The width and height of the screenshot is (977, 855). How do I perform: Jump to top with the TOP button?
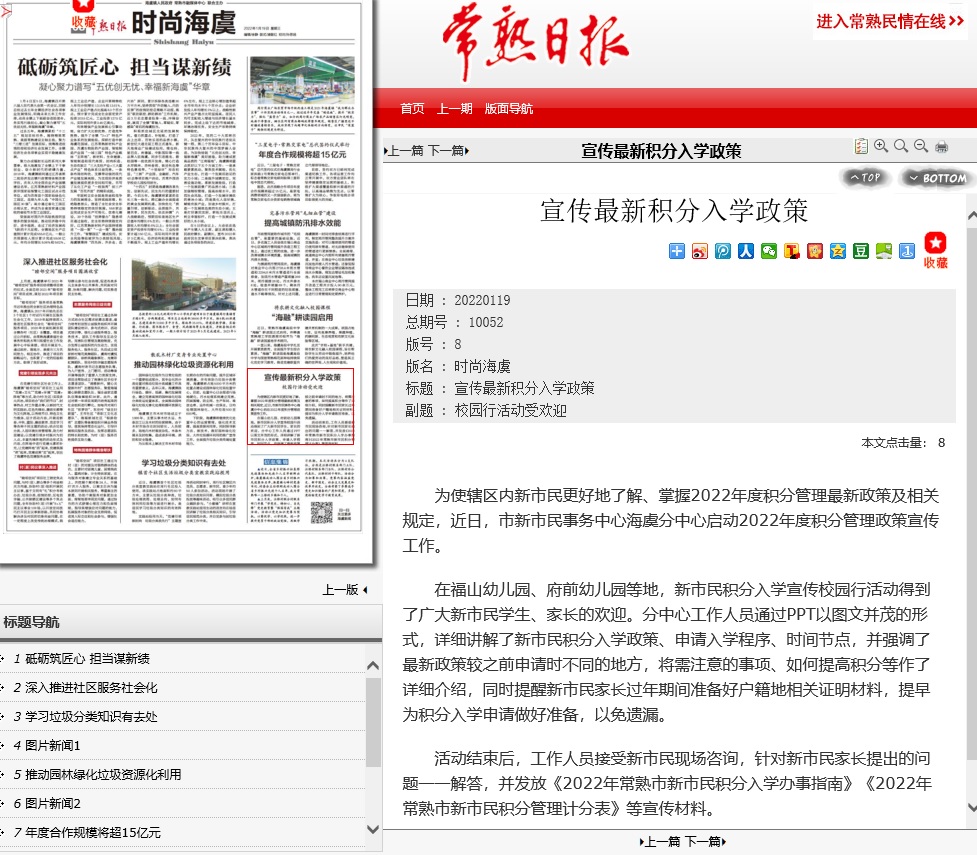click(x=865, y=178)
